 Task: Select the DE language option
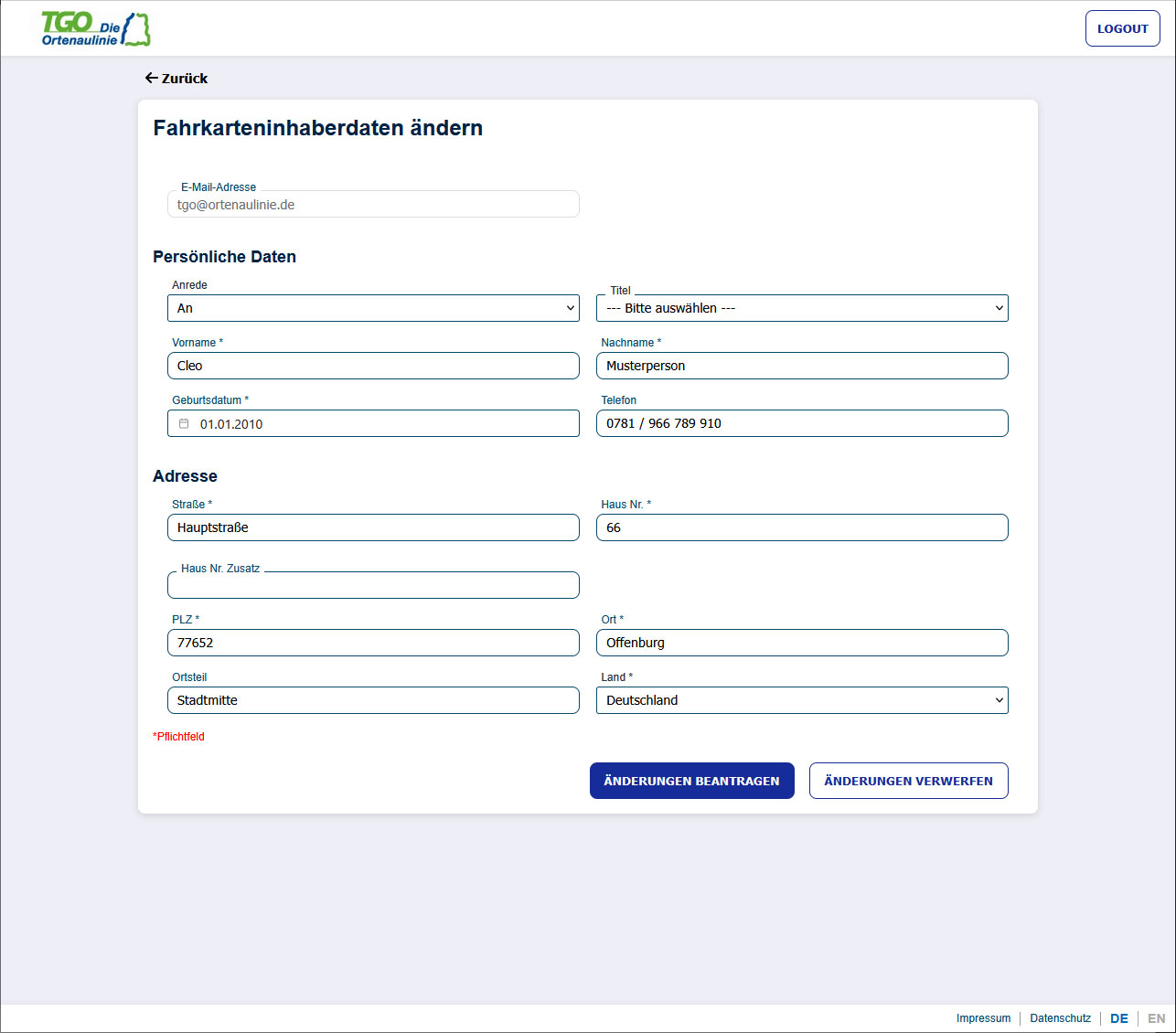click(x=1119, y=1018)
